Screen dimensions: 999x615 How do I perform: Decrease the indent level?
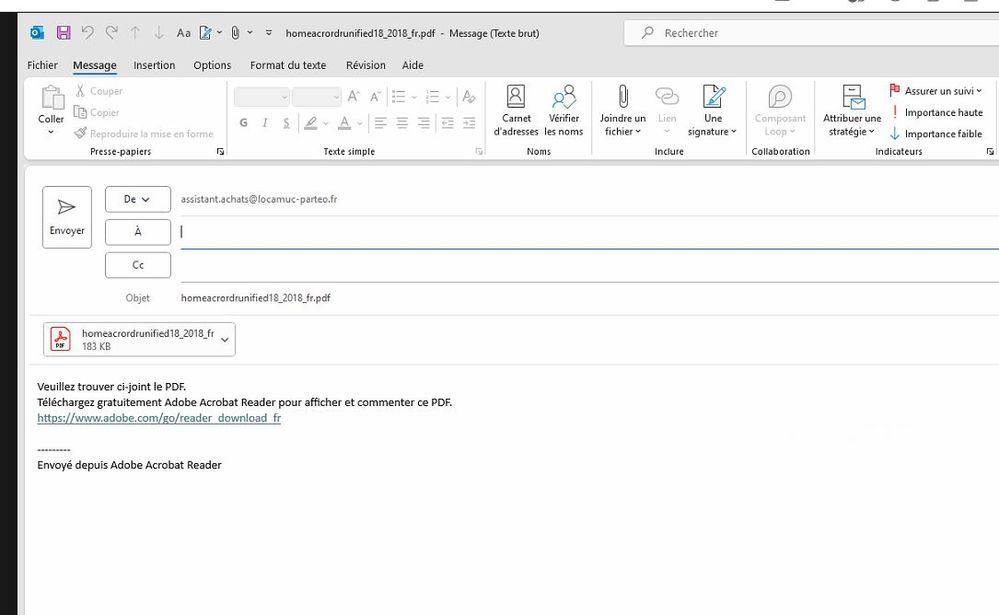pos(447,123)
